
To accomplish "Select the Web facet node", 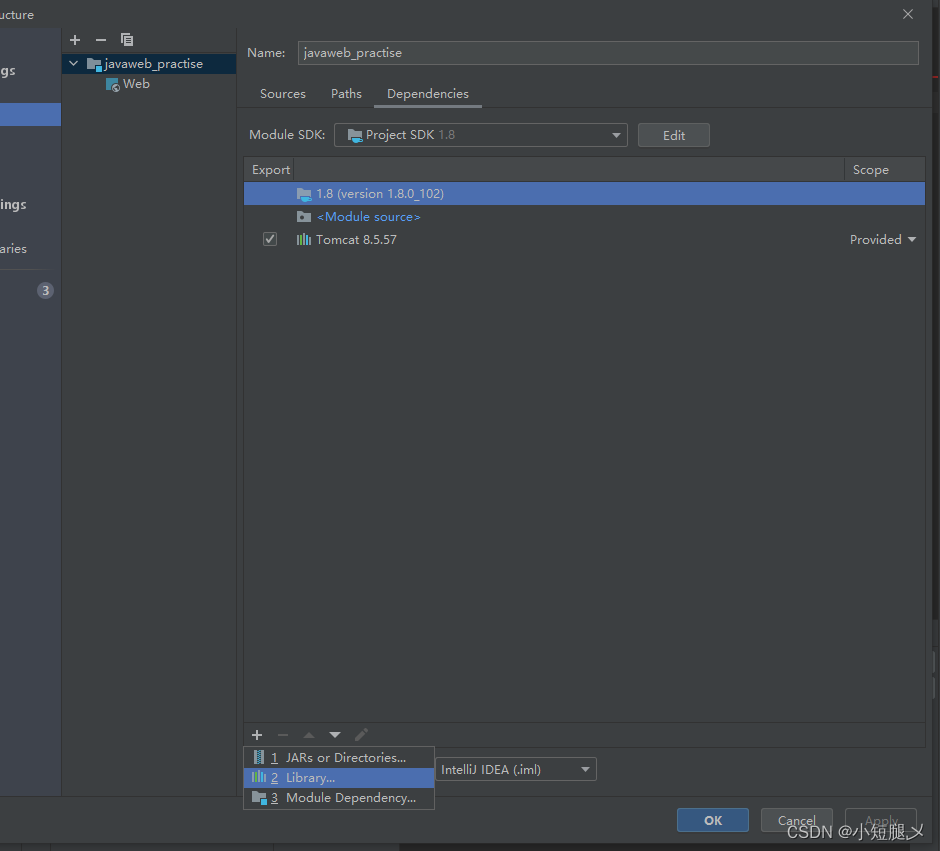I will (136, 84).
